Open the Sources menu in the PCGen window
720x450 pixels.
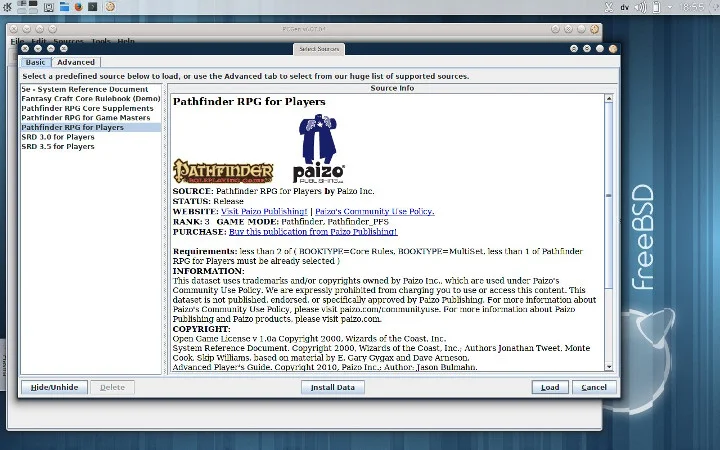(68, 41)
